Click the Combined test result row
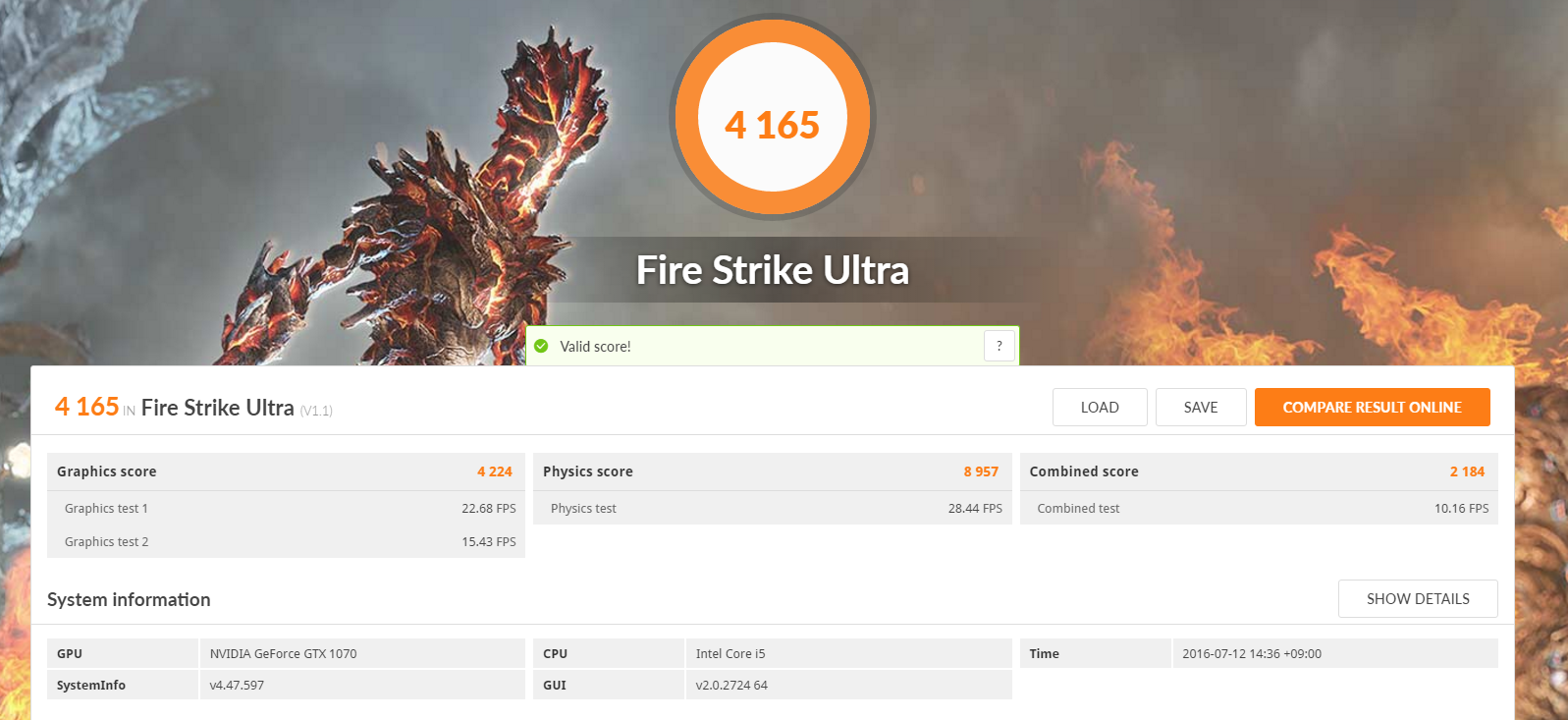 click(1259, 508)
